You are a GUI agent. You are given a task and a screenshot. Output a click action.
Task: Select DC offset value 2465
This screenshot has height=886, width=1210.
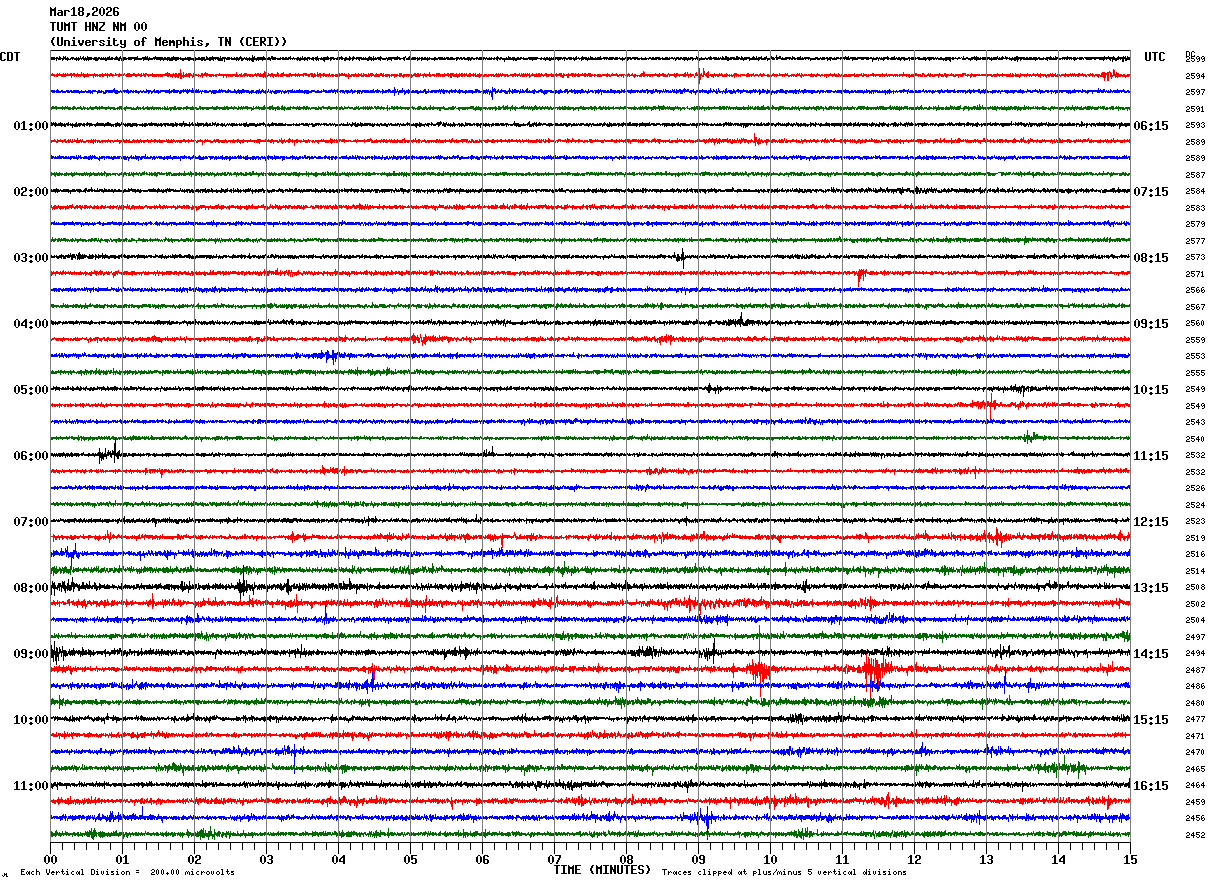pos(1195,769)
